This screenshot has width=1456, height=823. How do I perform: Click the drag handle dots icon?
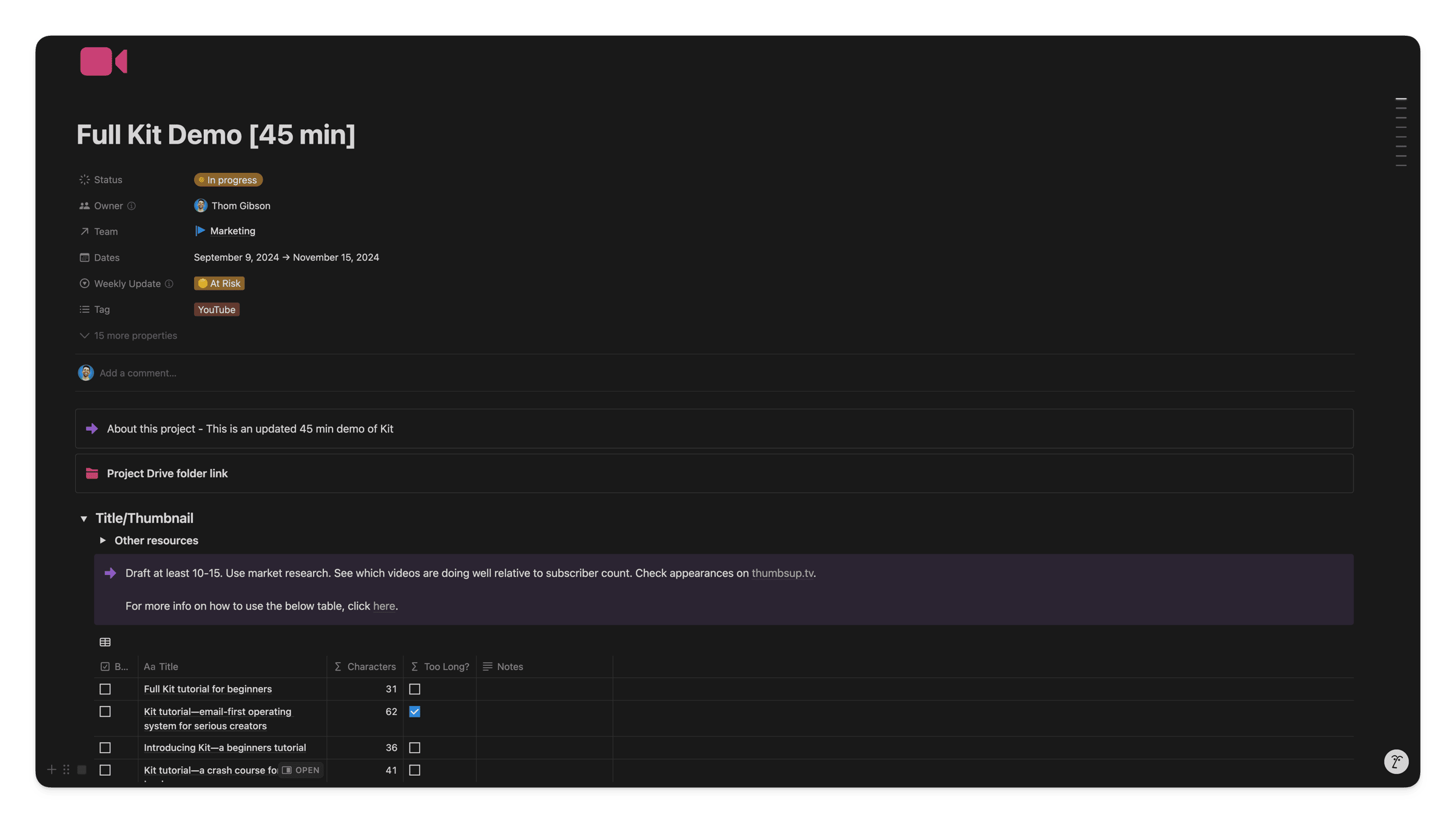(66, 770)
